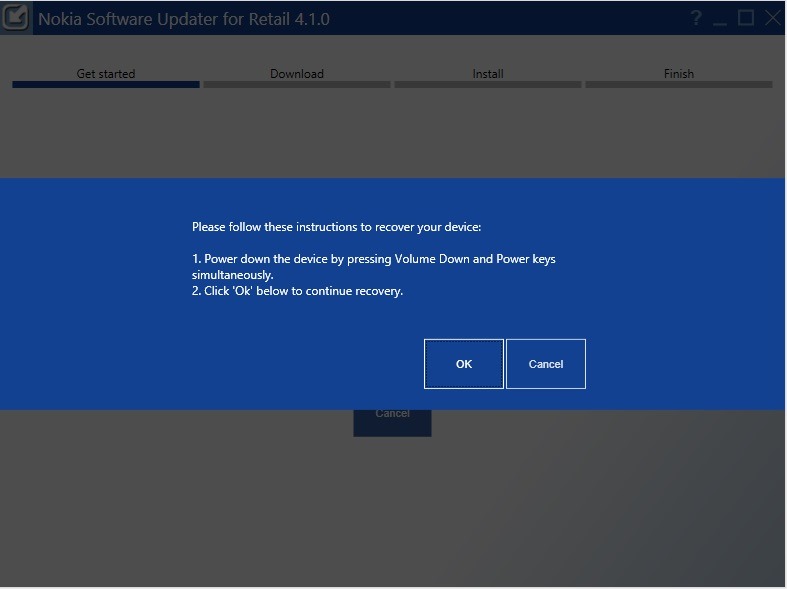Open the help question mark icon
Screen dimensions: 787x589
[x=696, y=18]
